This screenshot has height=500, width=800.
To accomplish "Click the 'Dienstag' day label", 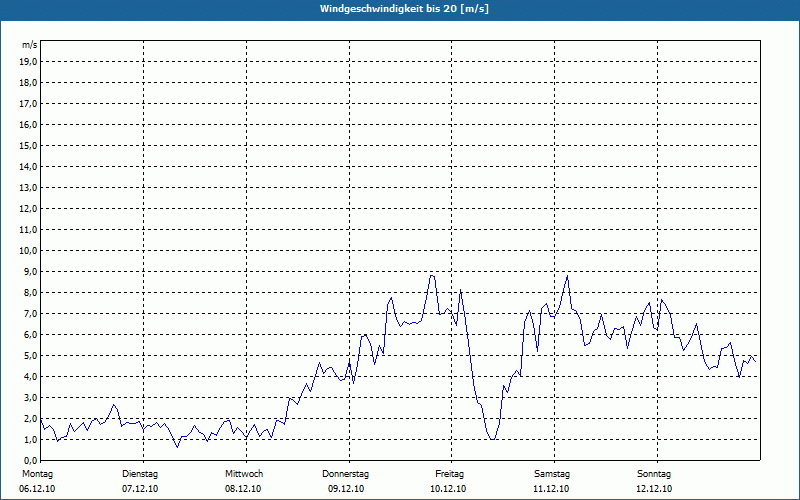I will pos(140,474).
